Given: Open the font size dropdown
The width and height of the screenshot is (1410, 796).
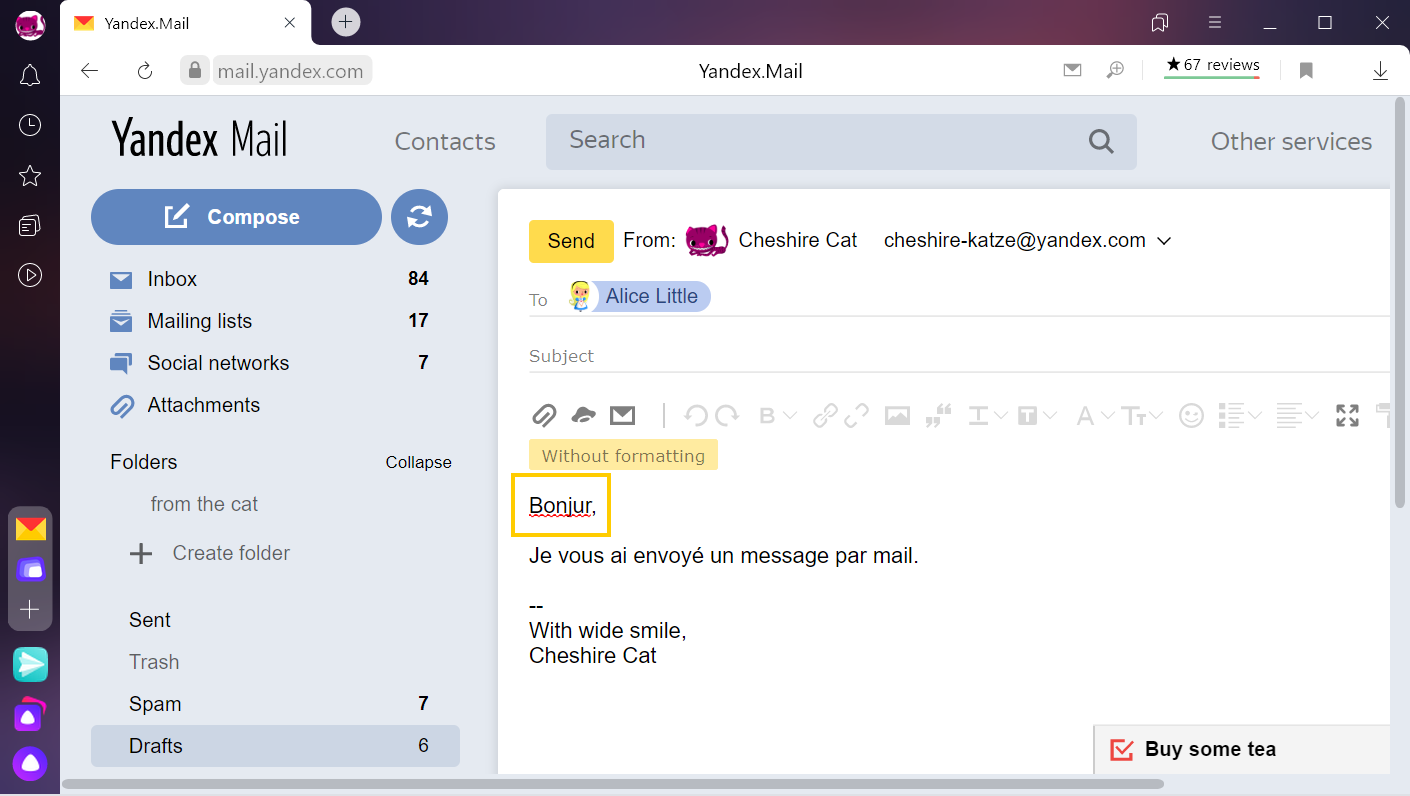Looking at the screenshot, I should (x=1142, y=415).
